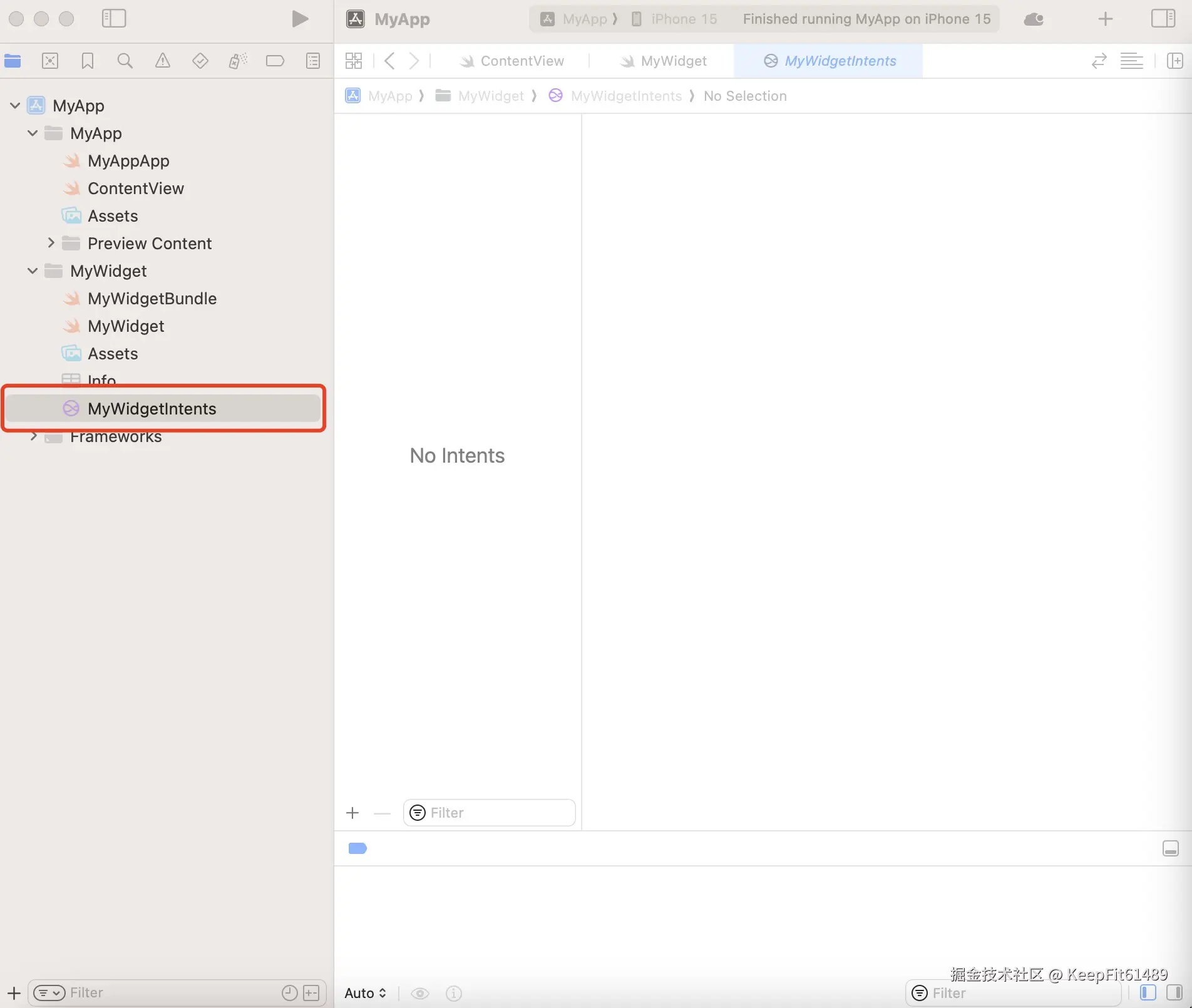Add a new intent with plus button
This screenshot has width=1192, height=1008.
(352, 813)
